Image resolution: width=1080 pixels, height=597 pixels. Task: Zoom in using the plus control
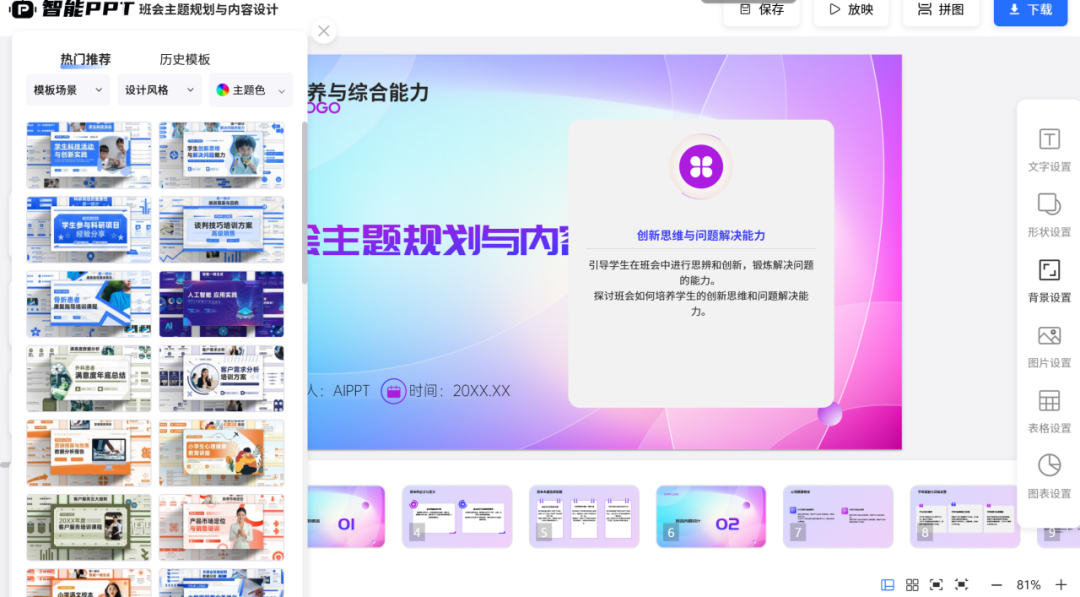pyautogui.click(x=1063, y=582)
